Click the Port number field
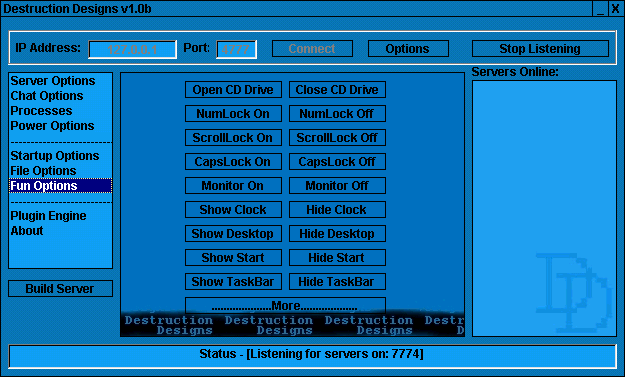The width and height of the screenshot is (625, 377). pos(236,49)
